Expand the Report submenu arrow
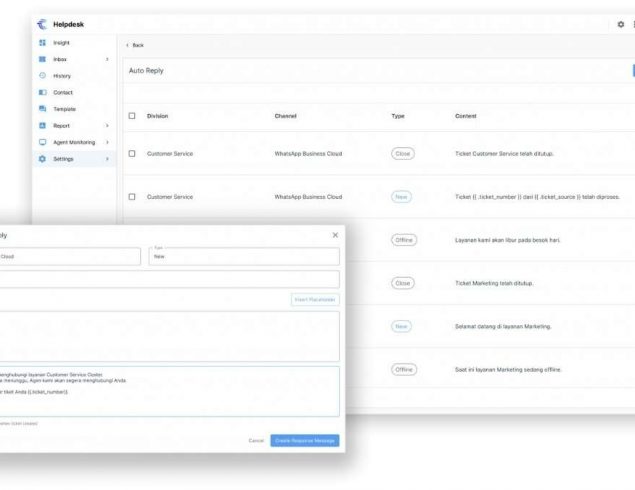 [x=107, y=125]
